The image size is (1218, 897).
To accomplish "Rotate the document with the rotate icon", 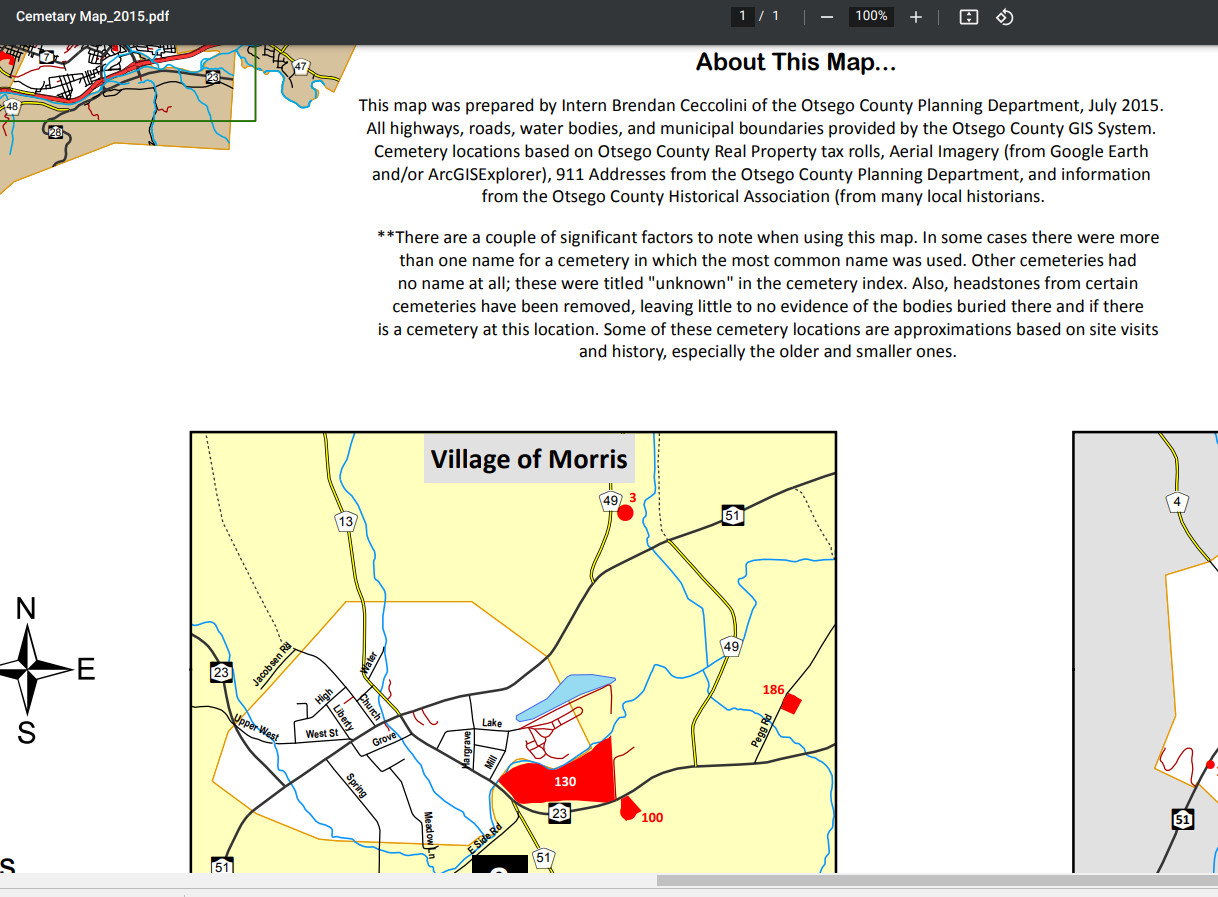I will [1005, 17].
